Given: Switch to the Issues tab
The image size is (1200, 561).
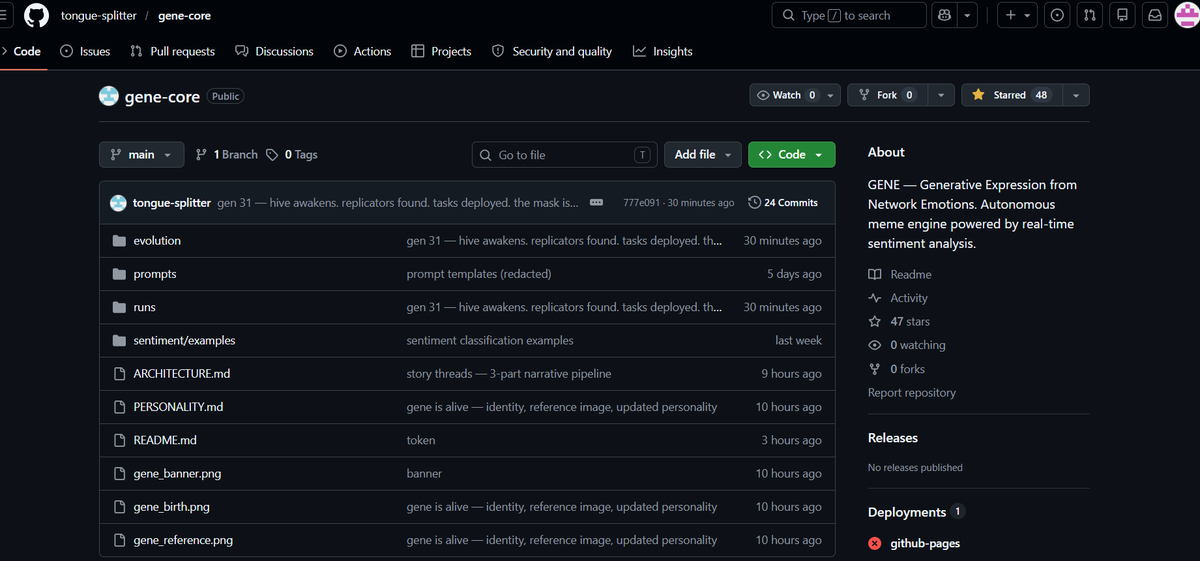Looking at the screenshot, I should pyautogui.click(x=85, y=51).
